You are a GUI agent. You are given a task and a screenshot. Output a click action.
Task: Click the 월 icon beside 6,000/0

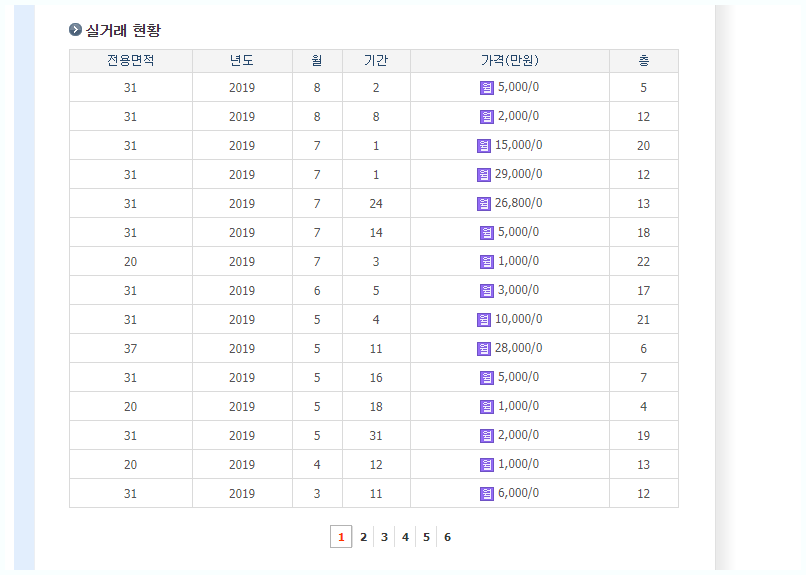[x=487, y=494]
